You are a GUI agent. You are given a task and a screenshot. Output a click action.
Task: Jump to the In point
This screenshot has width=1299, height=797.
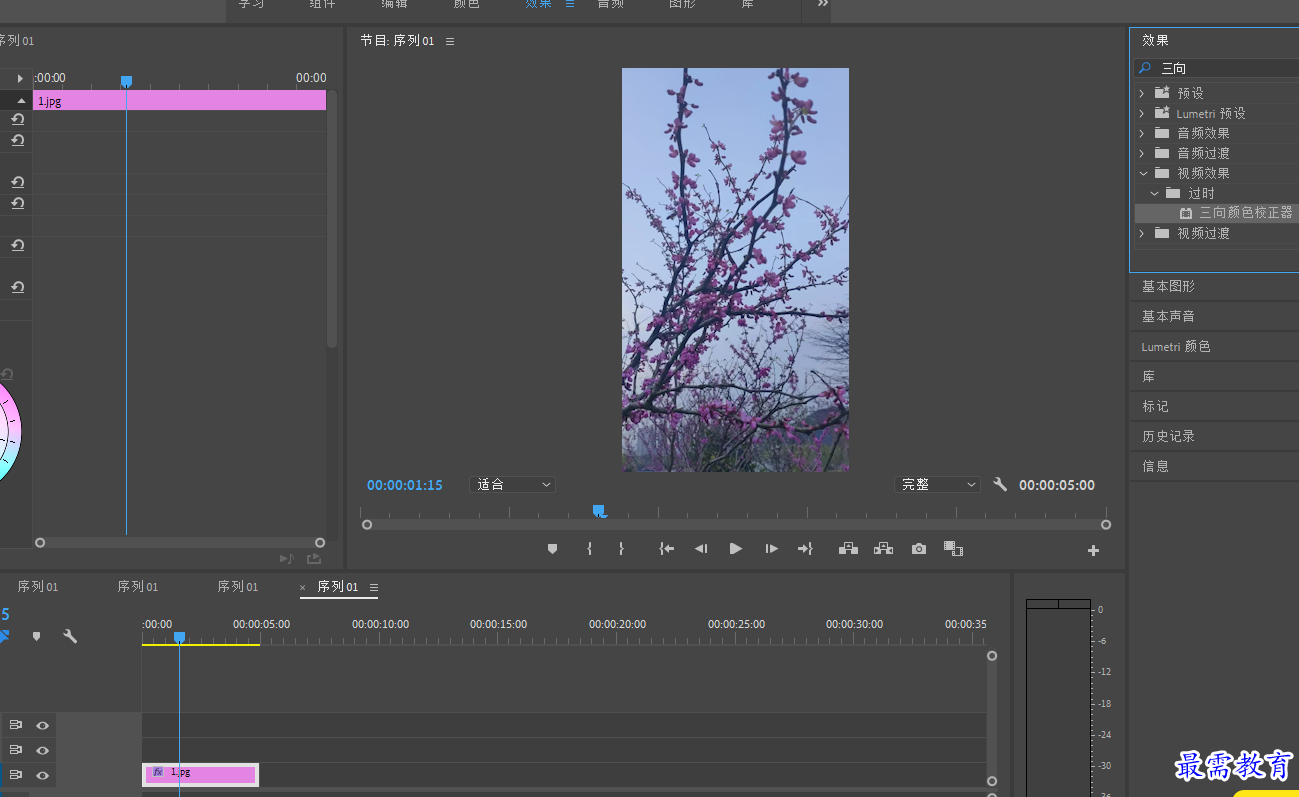click(667, 549)
